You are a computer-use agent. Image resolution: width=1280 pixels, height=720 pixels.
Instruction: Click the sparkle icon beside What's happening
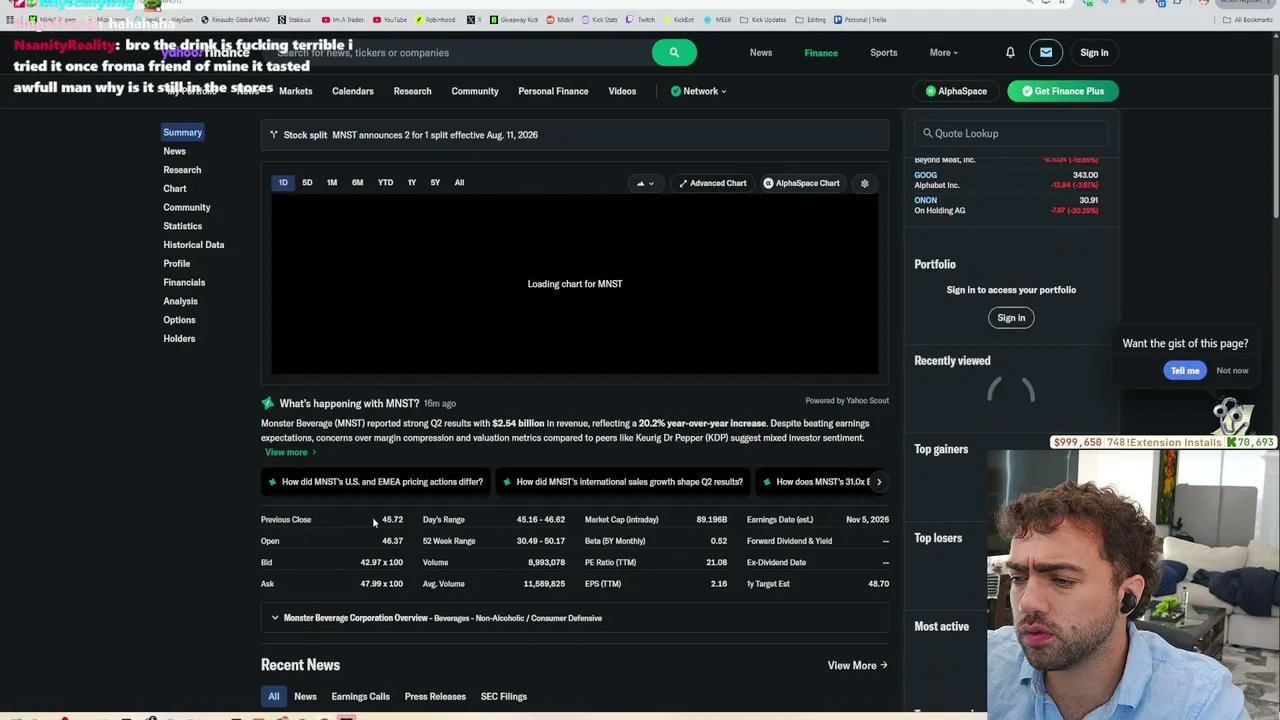click(x=267, y=403)
